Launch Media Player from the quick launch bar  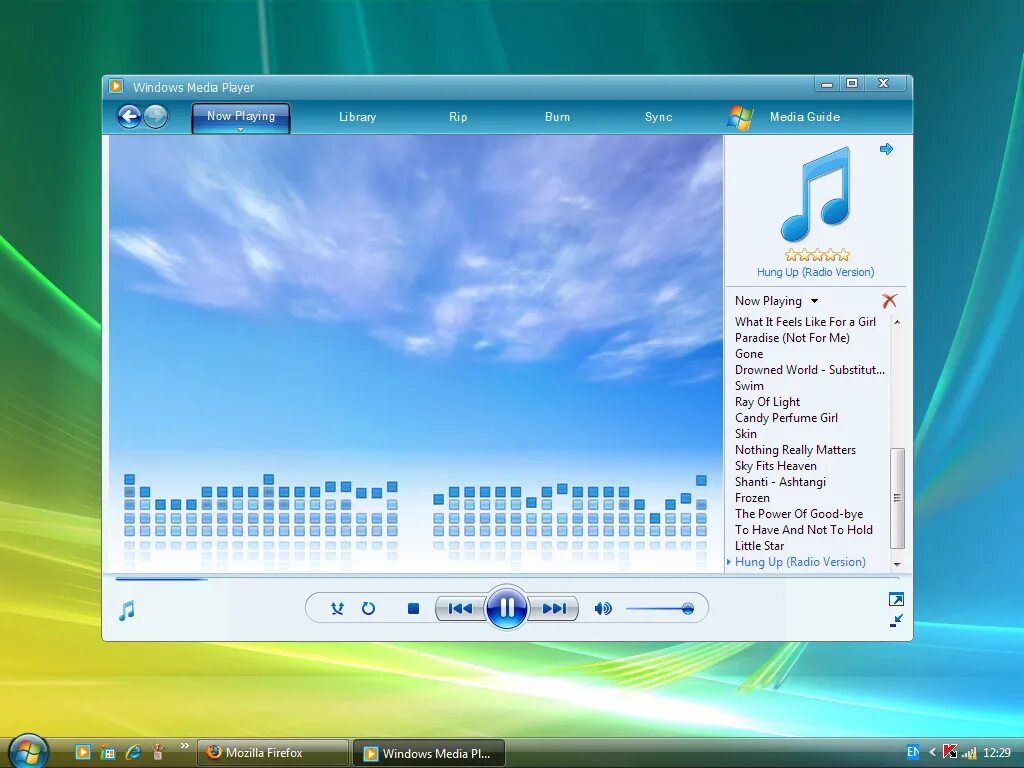(83, 752)
